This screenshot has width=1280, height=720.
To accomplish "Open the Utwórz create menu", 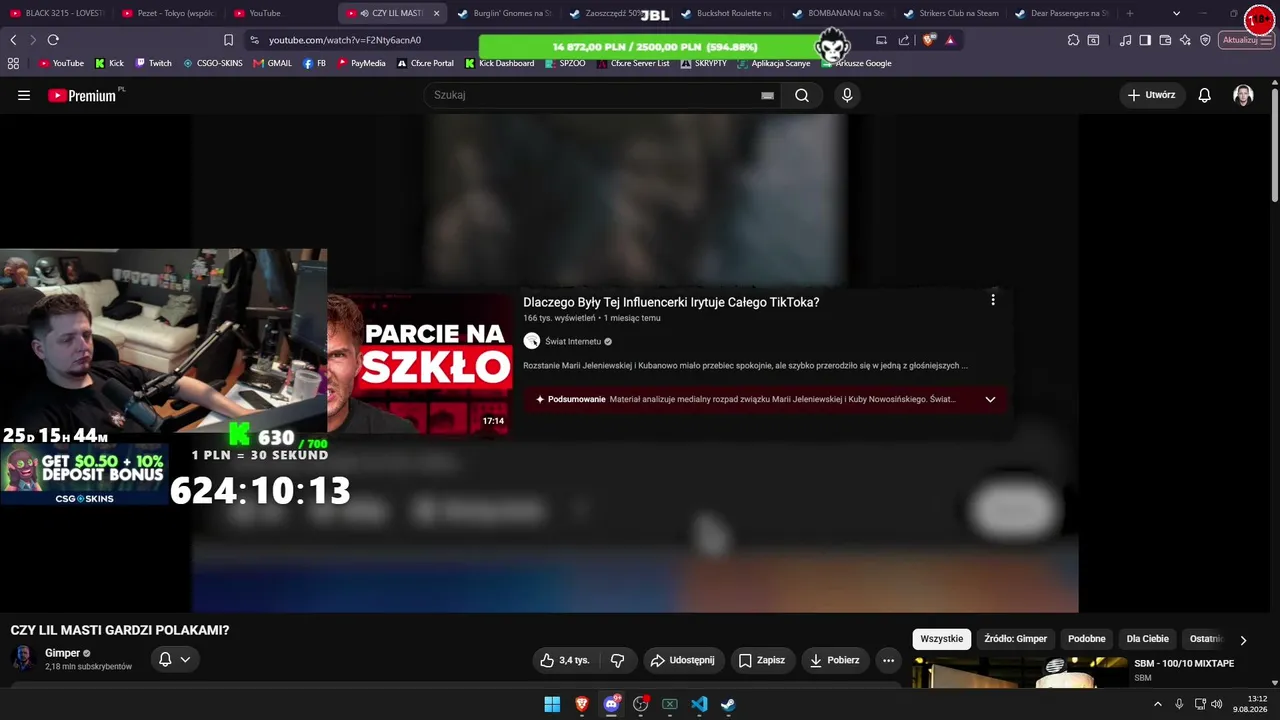I will pos(1151,95).
